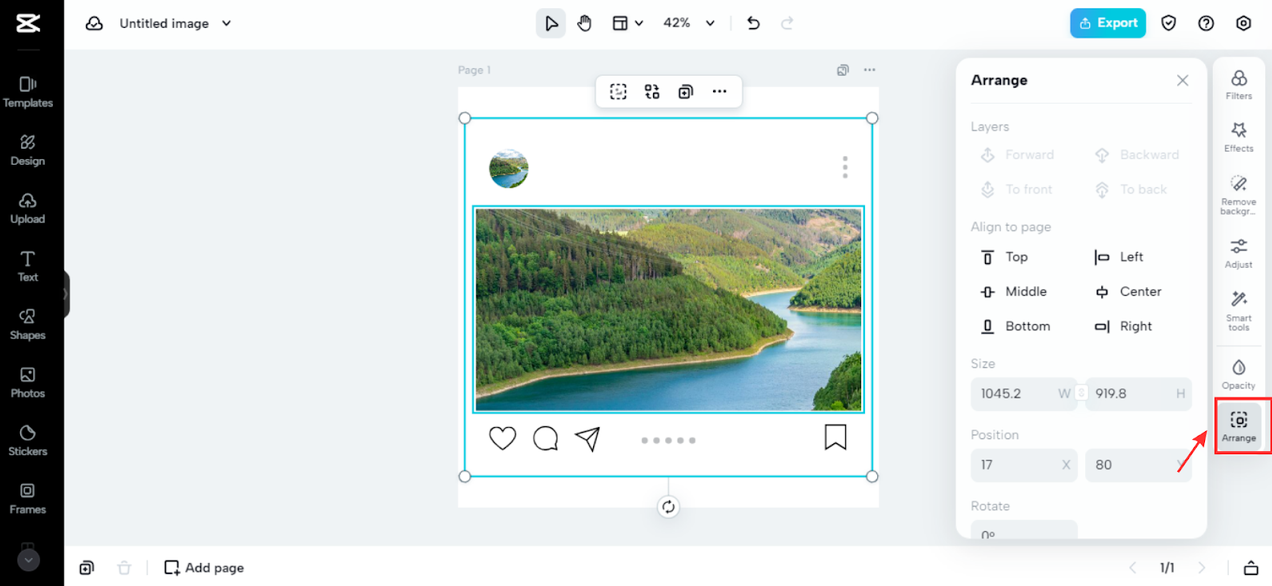Open the Photos sidebar panel
The height and width of the screenshot is (586, 1272).
click(x=28, y=382)
